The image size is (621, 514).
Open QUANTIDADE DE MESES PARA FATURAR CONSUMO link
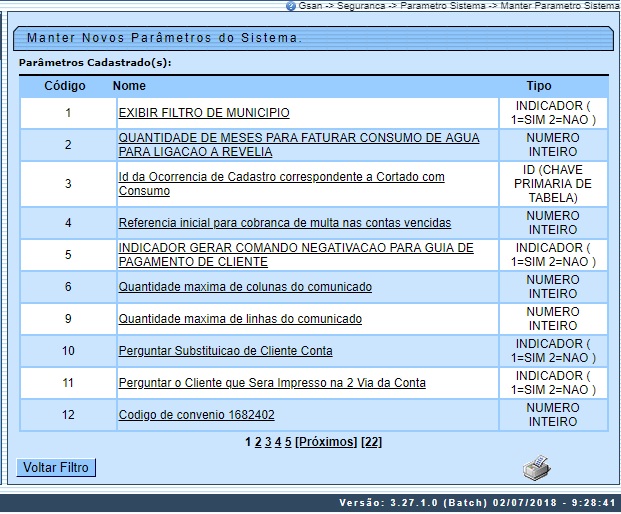coord(299,145)
